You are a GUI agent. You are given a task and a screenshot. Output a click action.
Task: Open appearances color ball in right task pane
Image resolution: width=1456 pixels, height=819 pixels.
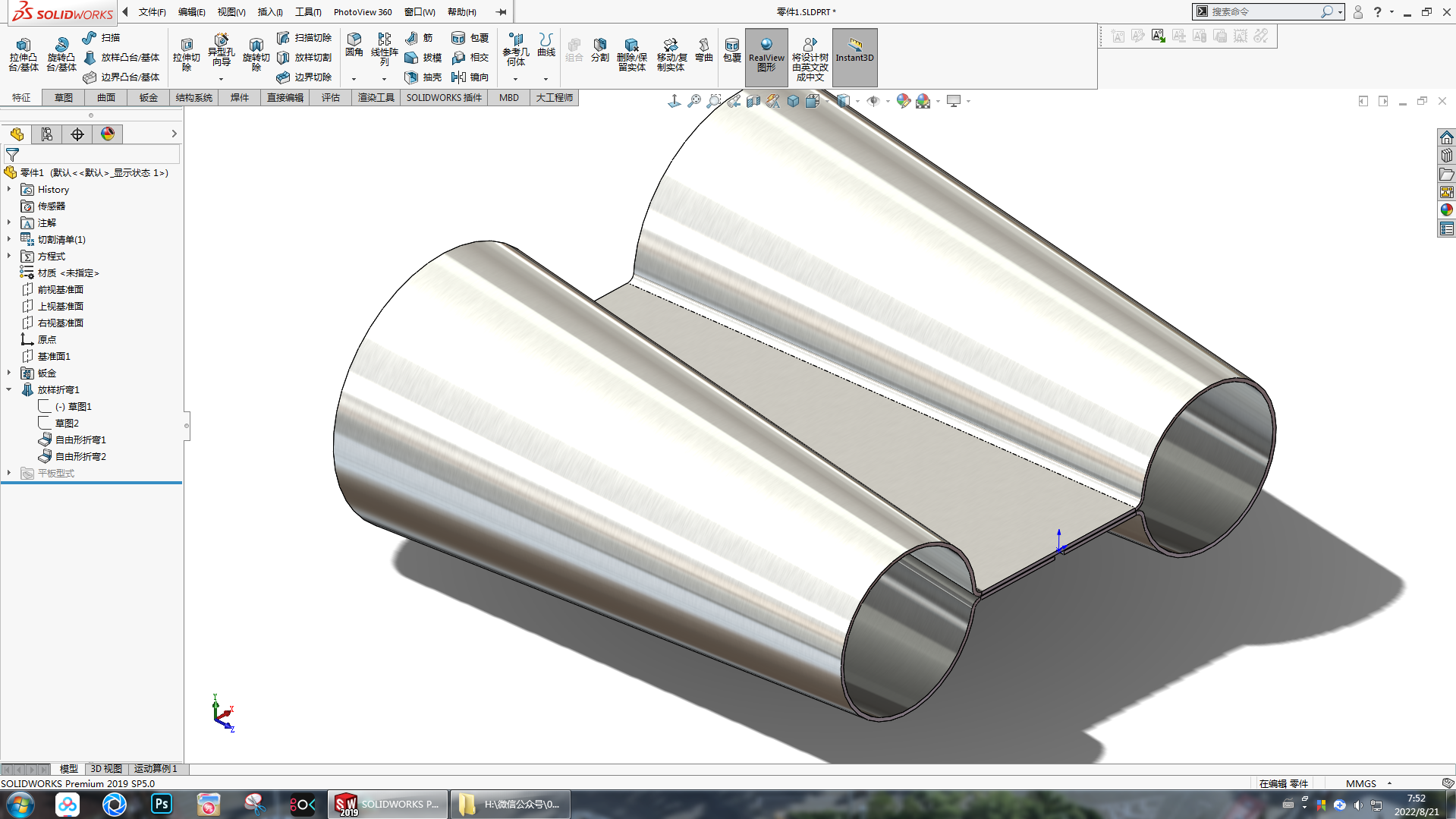pyautogui.click(x=1446, y=210)
